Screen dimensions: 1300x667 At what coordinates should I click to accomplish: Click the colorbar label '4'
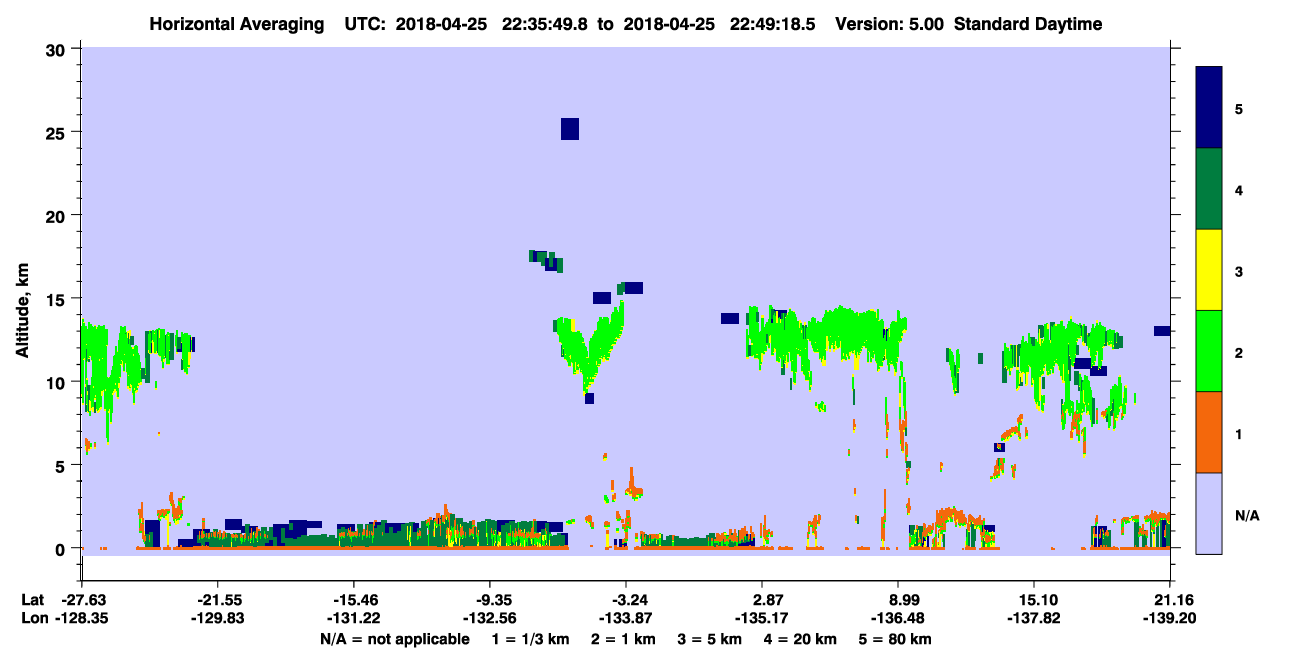1239,189
